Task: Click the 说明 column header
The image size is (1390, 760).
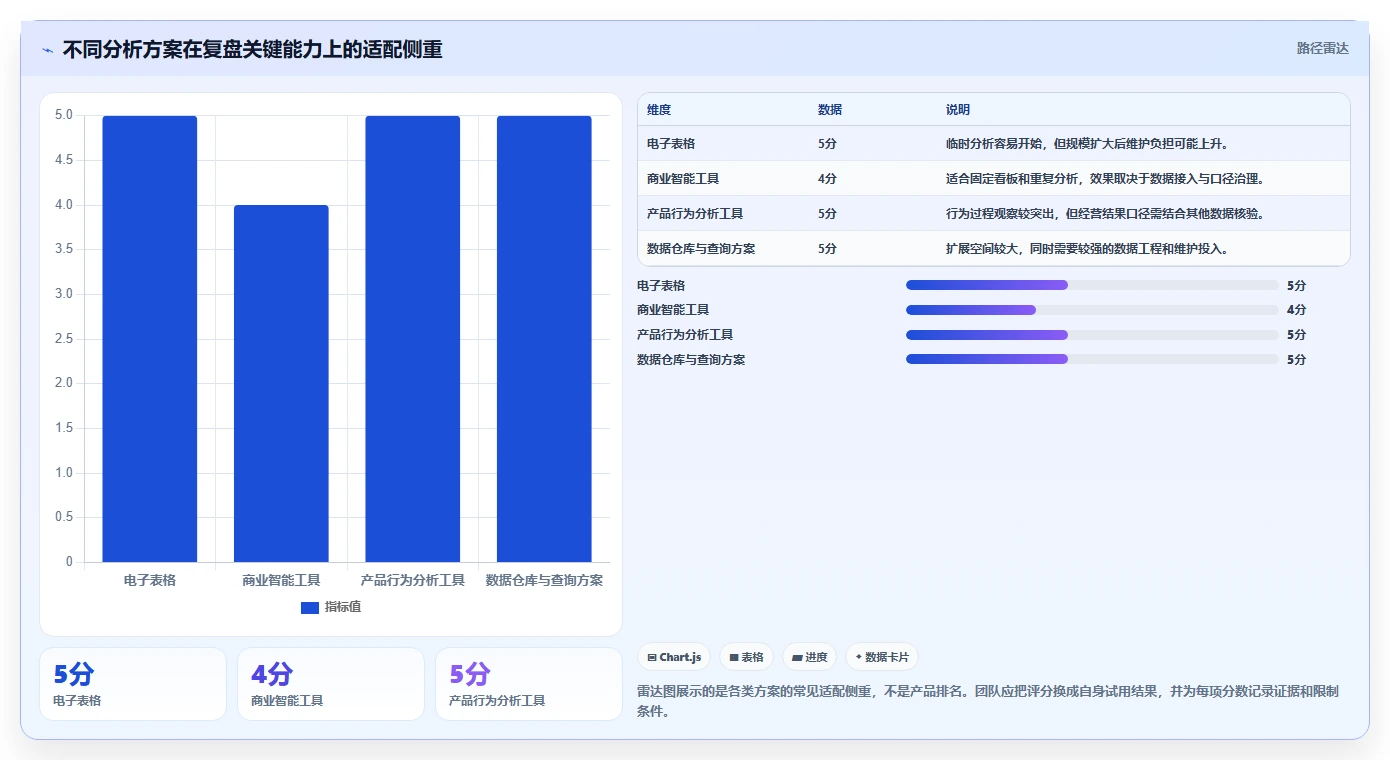Action: [x=958, y=110]
